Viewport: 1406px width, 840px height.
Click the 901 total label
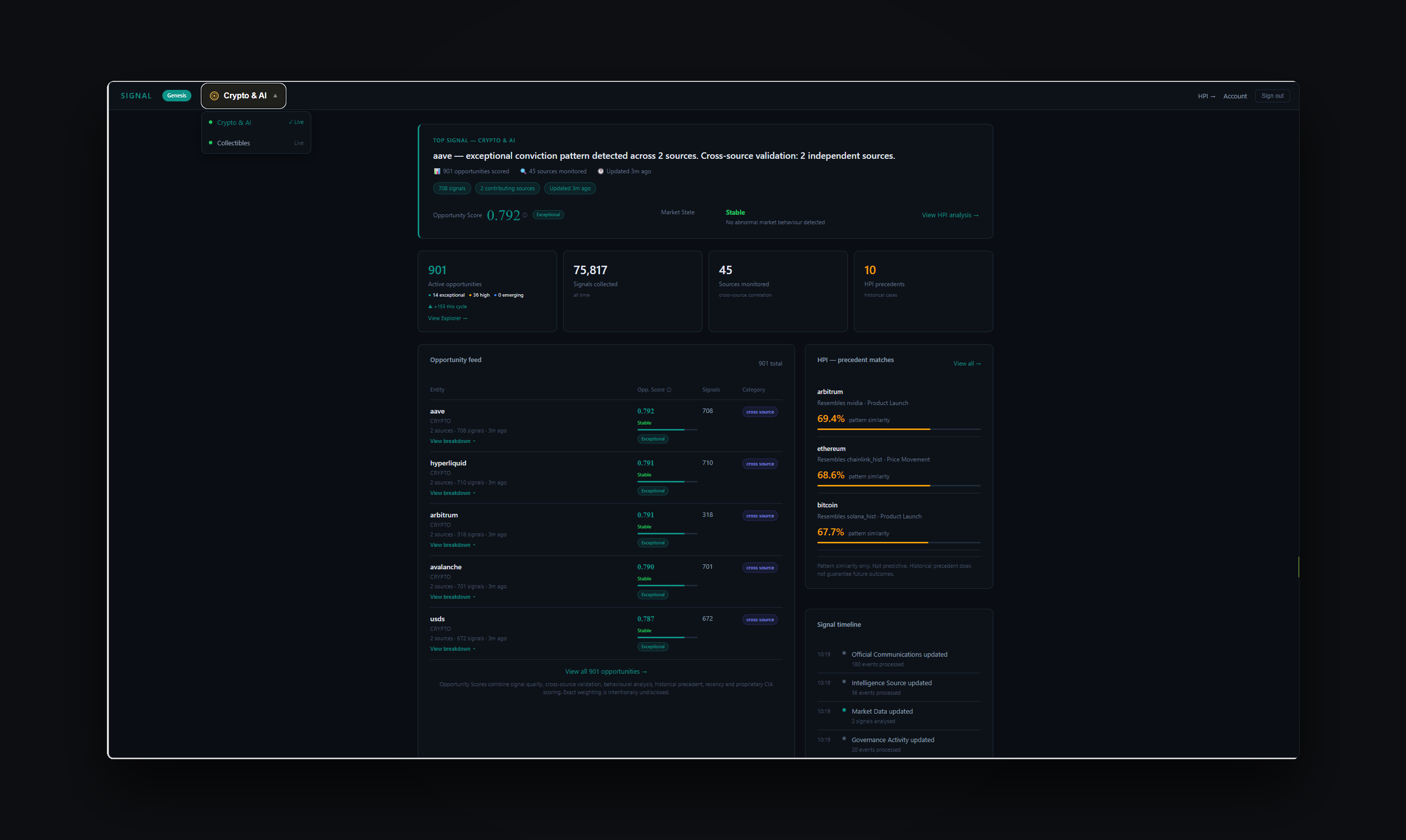click(770, 364)
